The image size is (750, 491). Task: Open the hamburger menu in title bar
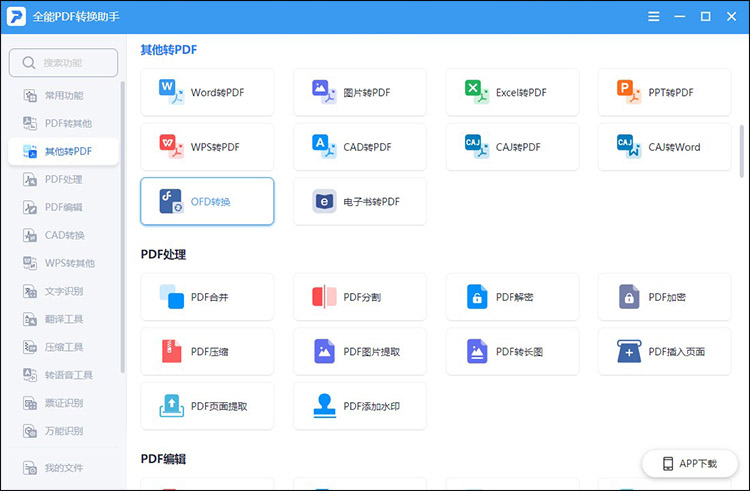point(653,17)
